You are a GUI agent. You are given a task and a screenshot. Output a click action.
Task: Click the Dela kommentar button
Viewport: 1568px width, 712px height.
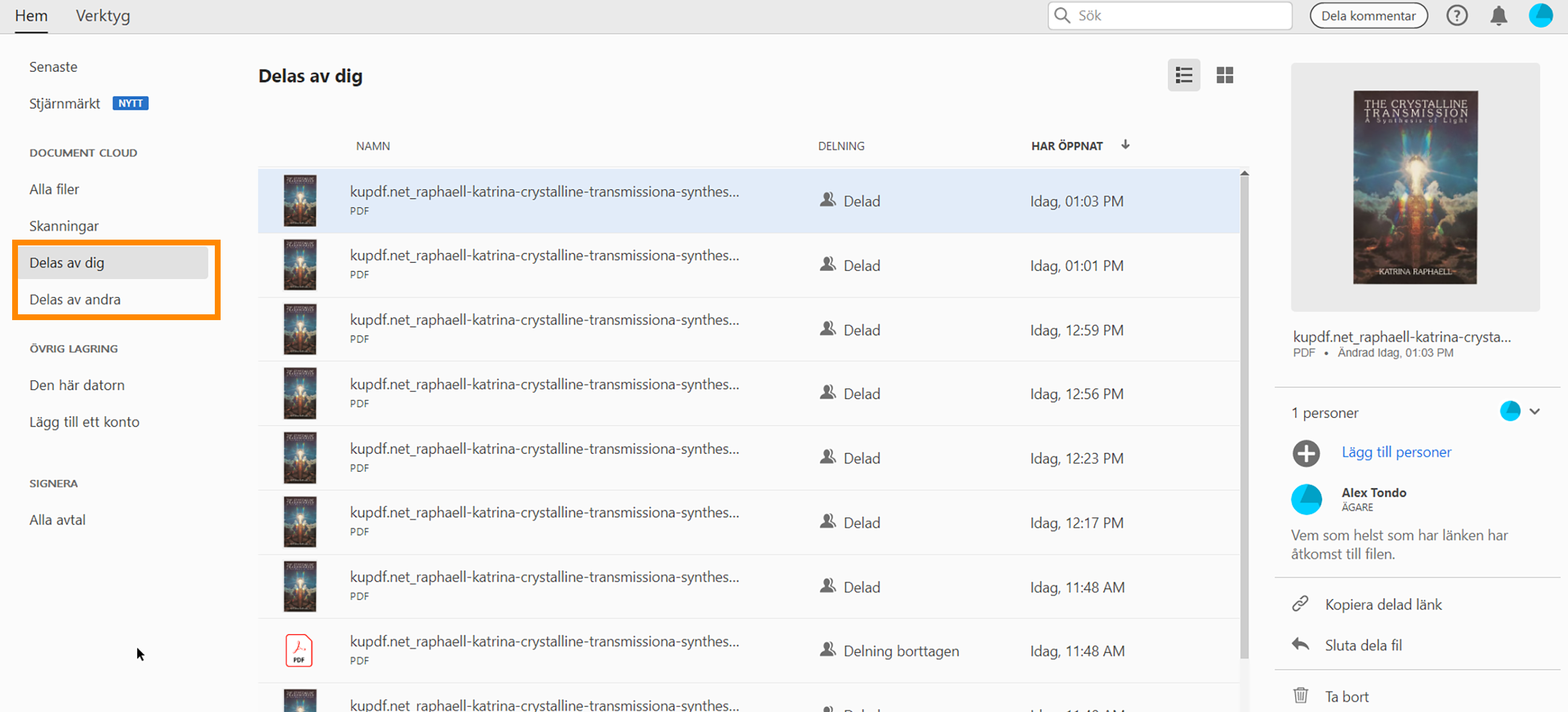[x=1368, y=16]
